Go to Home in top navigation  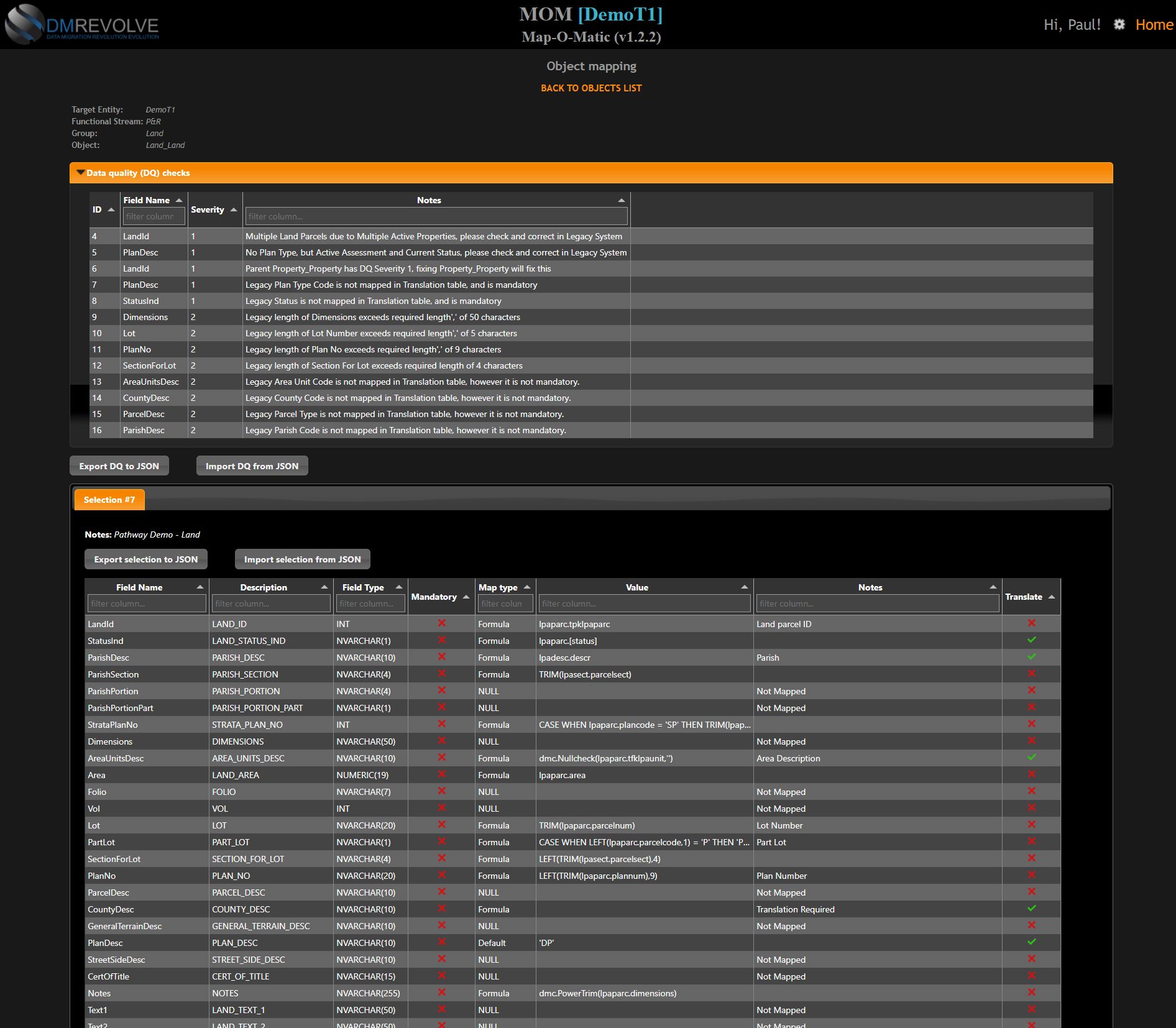(x=1154, y=25)
